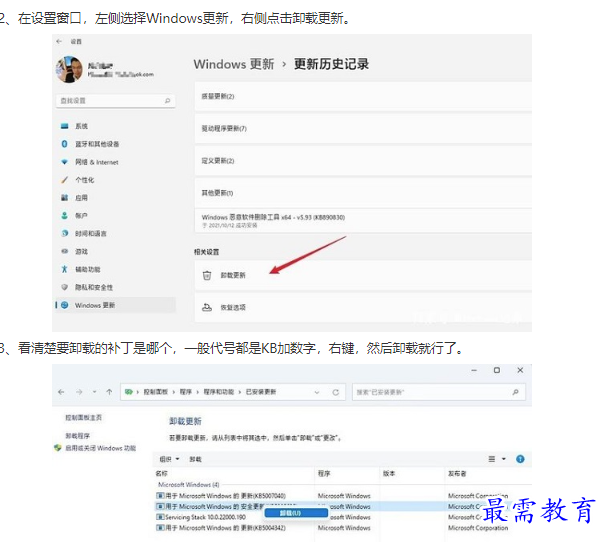604x542 pixels.
Task: Select the Windows 恶意软件删除工具 KB890830 entry
Action: (x=363, y=220)
